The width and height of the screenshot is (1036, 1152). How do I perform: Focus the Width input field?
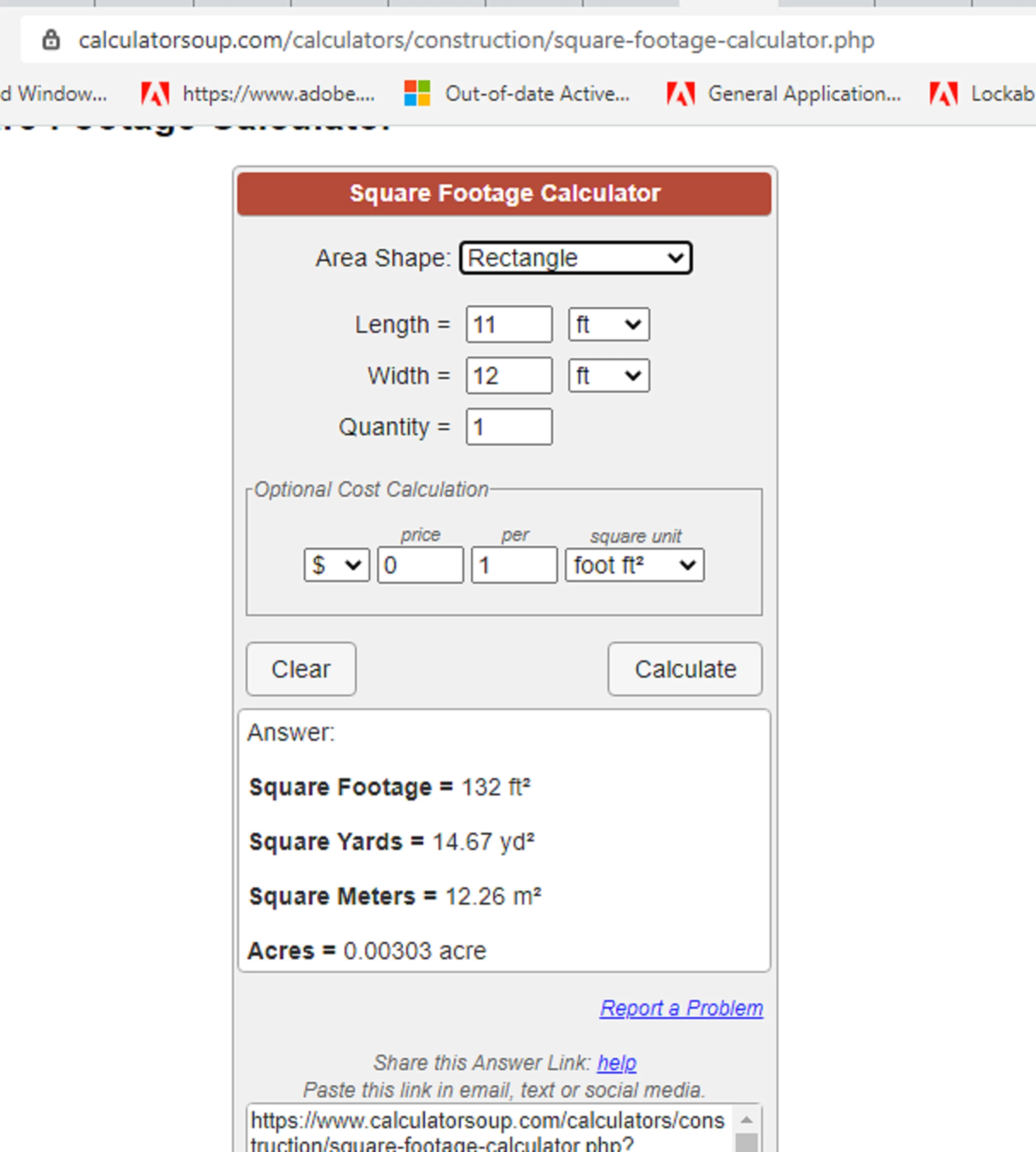tap(508, 375)
